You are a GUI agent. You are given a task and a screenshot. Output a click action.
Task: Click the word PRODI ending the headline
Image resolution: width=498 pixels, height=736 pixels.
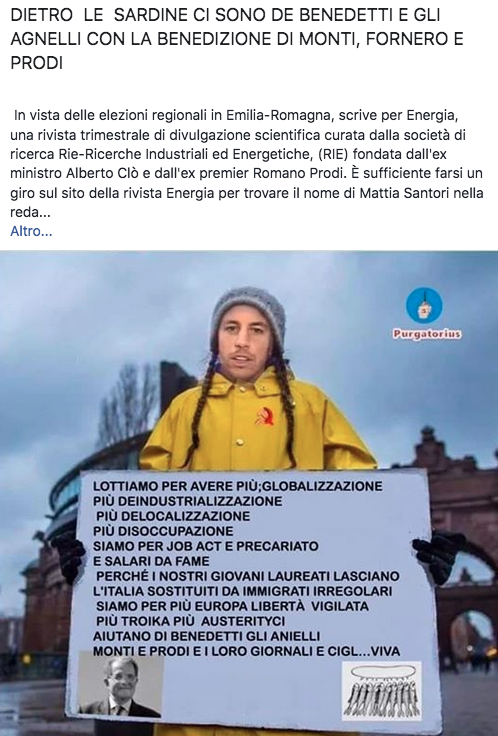point(36,63)
